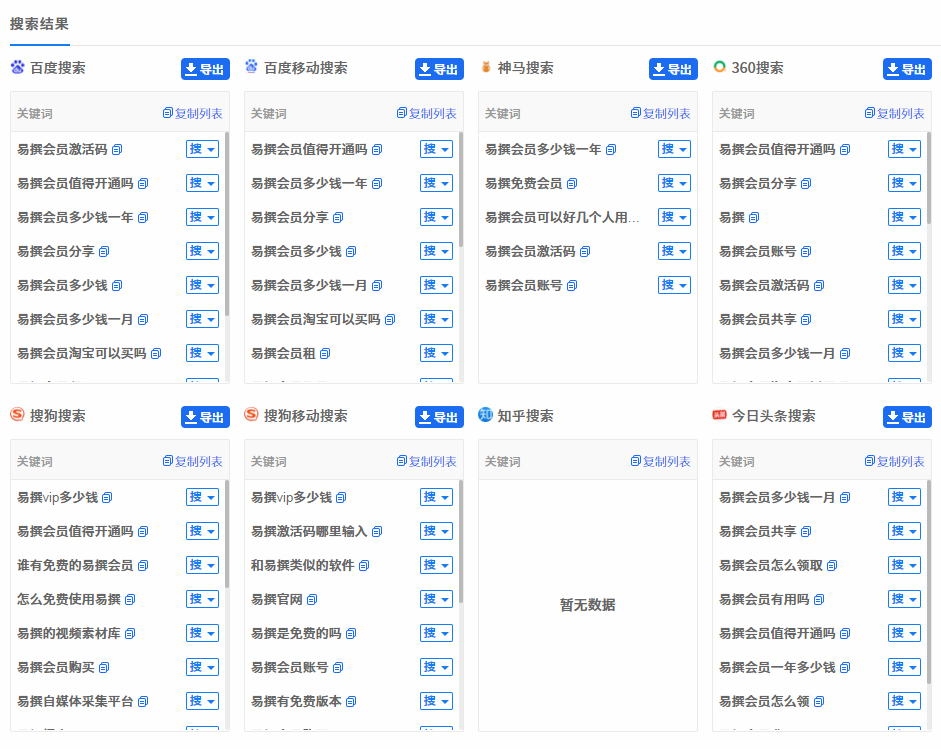The width and height of the screenshot is (941, 749).
Task: Open 搜 dropdown for 易撰会员多少钱一月 in 百度搜索
Action: 202,319
